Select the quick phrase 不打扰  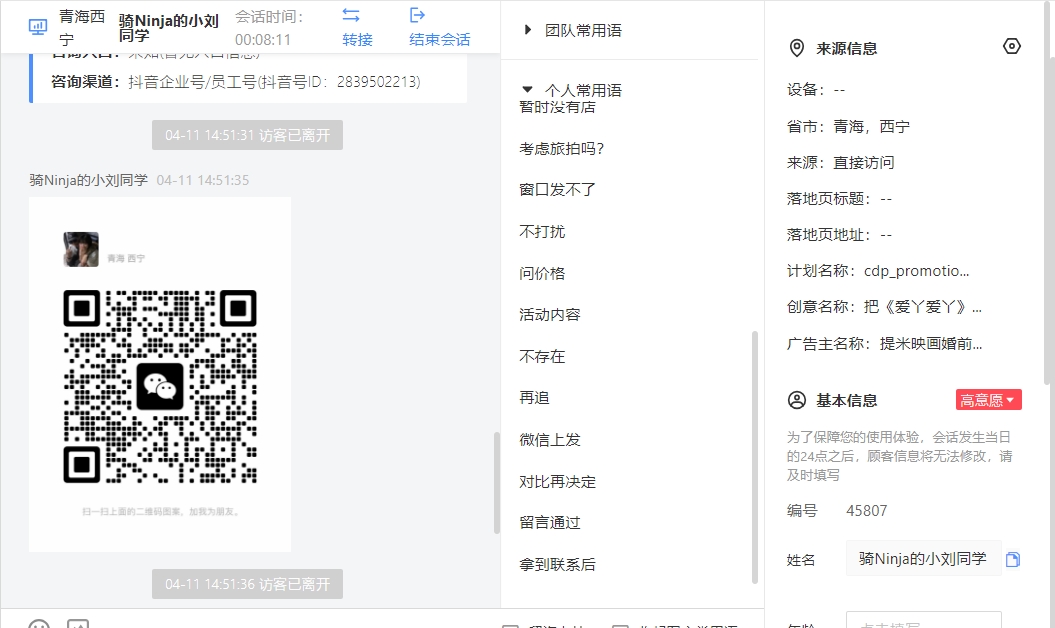[x=542, y=232]
